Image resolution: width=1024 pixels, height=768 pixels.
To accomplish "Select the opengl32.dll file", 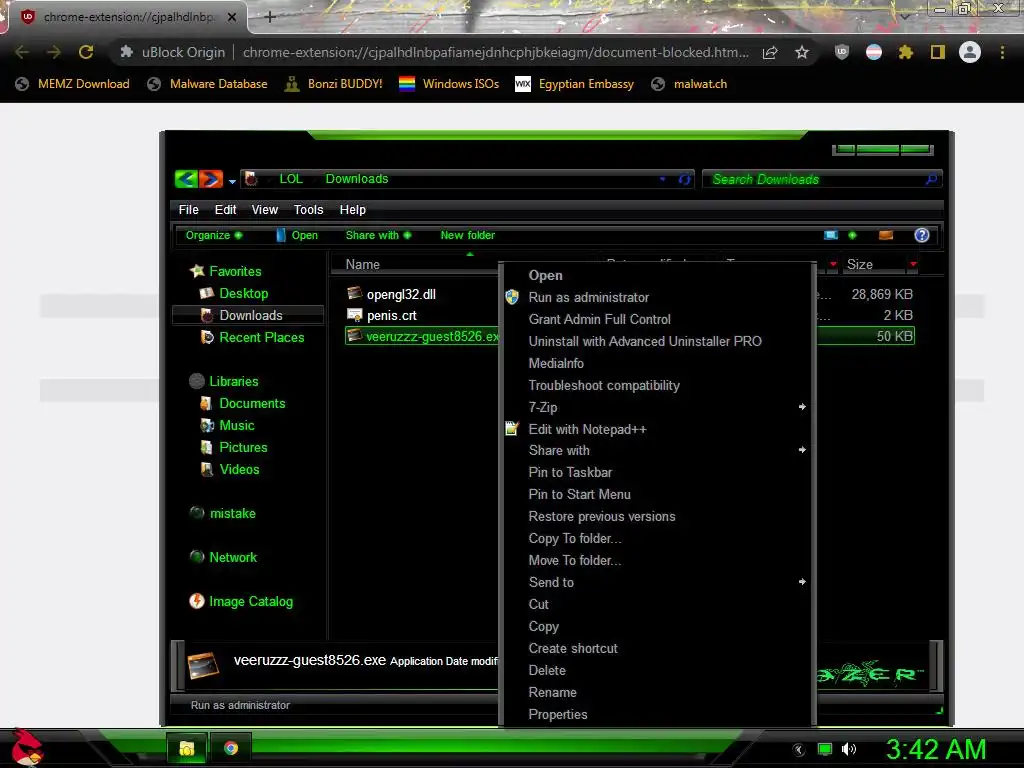I will point(401,295).
